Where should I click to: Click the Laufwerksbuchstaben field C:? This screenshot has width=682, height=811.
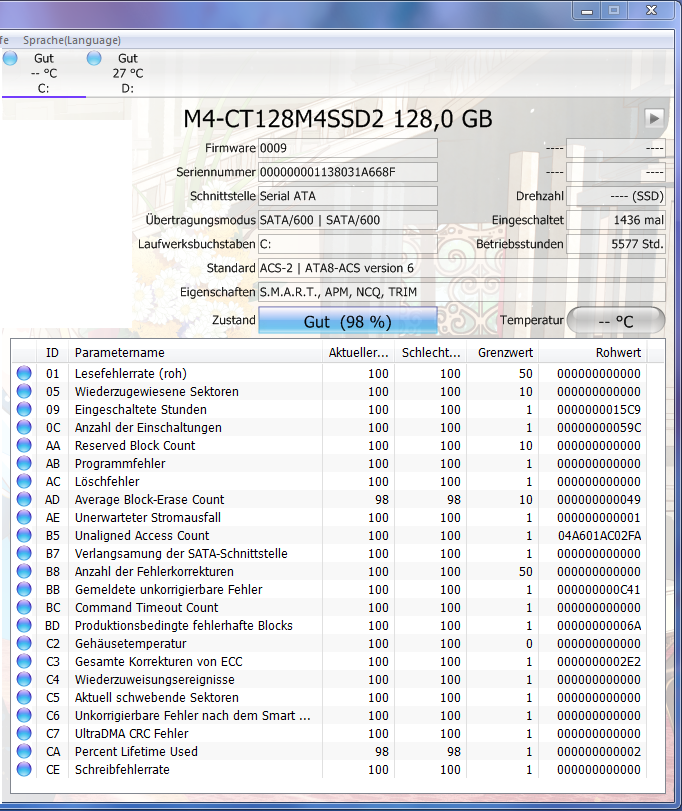(x=347, y=244)
